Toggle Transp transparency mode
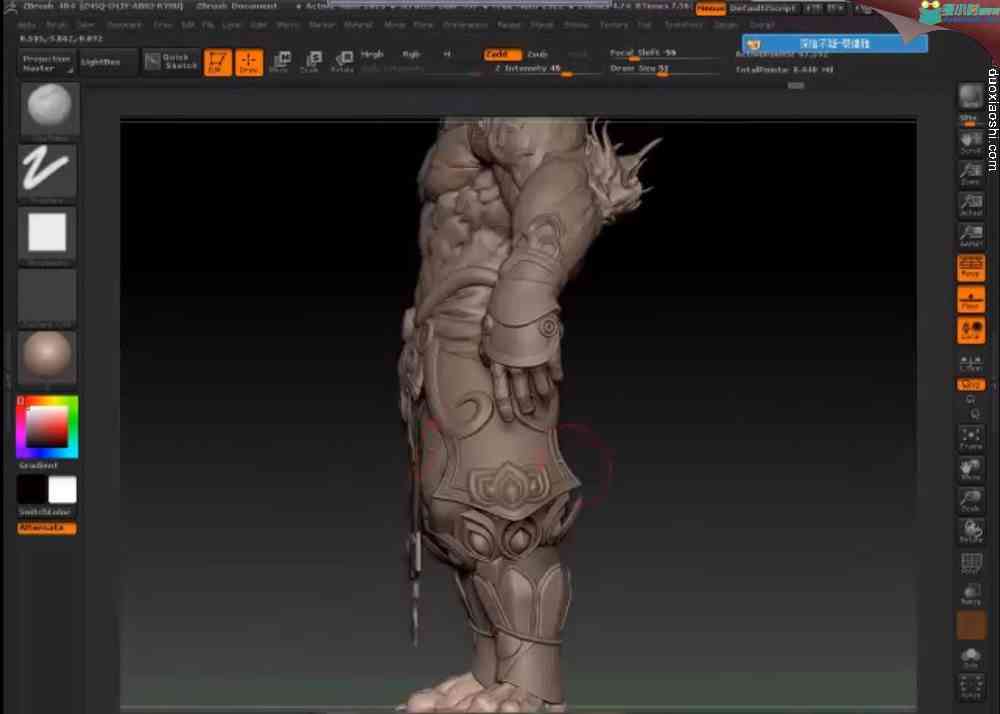This screenshot has height=714, width=1000. coord(971,594)
